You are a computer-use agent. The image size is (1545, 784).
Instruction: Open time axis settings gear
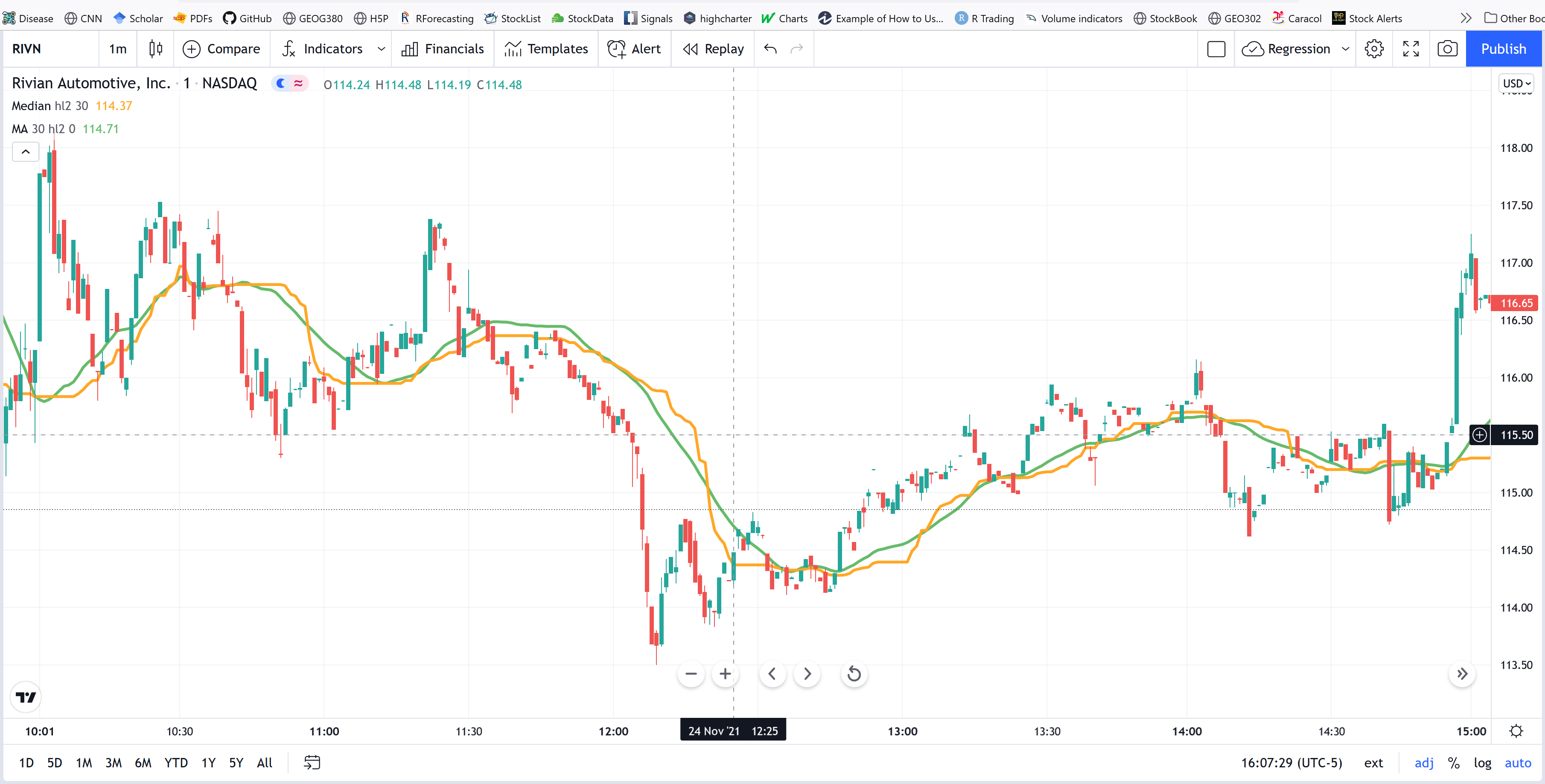1516,731
